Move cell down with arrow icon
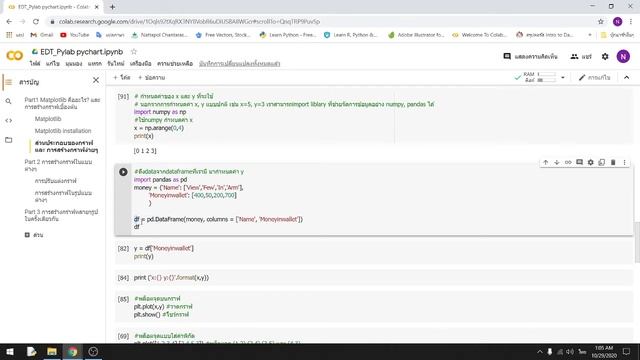The width and height of the screenshot is (640, 360). point(557,162)
